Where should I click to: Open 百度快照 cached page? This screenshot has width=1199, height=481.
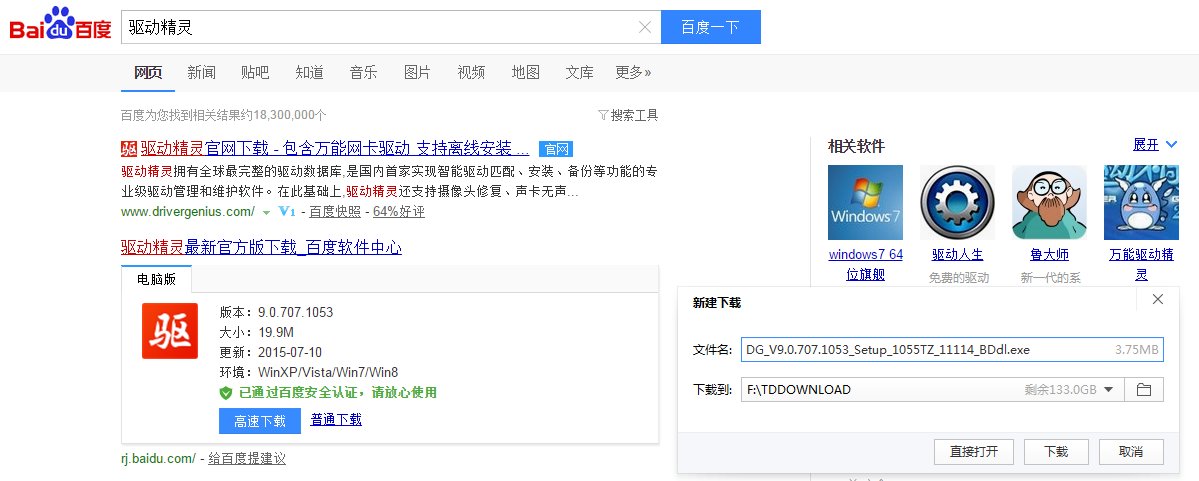pyautogui.click(x=335, y=211)
